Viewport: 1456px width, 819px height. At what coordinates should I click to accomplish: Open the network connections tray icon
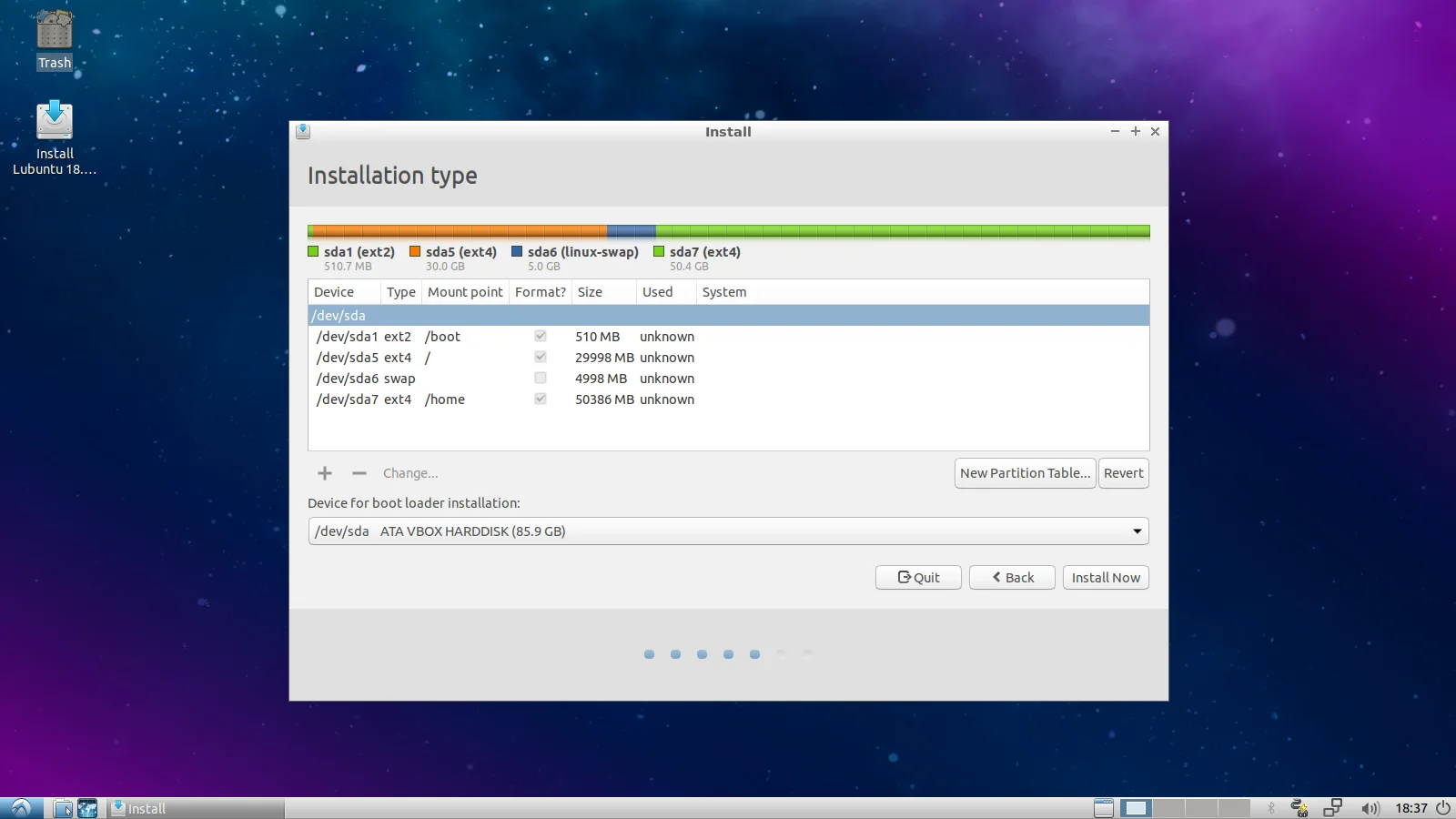click(x=1333, y=808)
